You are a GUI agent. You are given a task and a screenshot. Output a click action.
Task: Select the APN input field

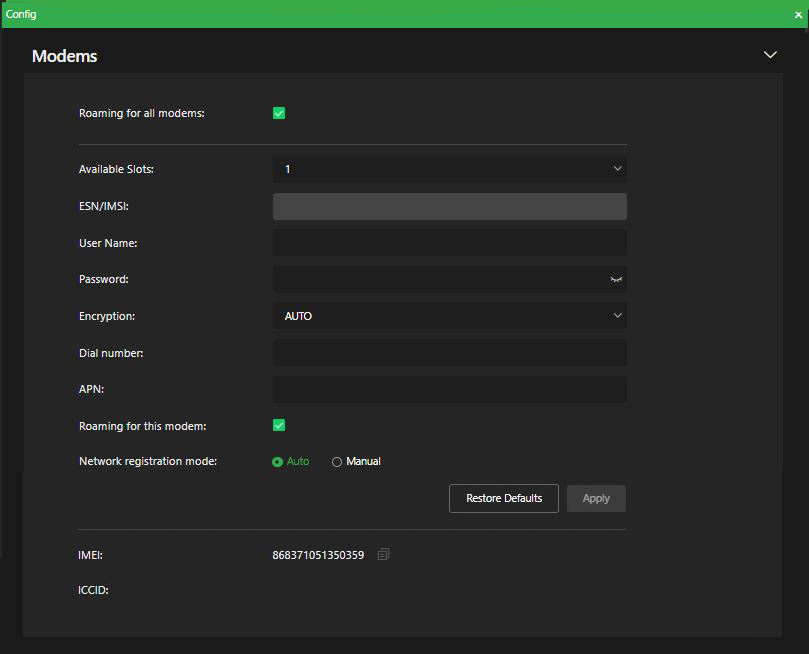point(449,388)
